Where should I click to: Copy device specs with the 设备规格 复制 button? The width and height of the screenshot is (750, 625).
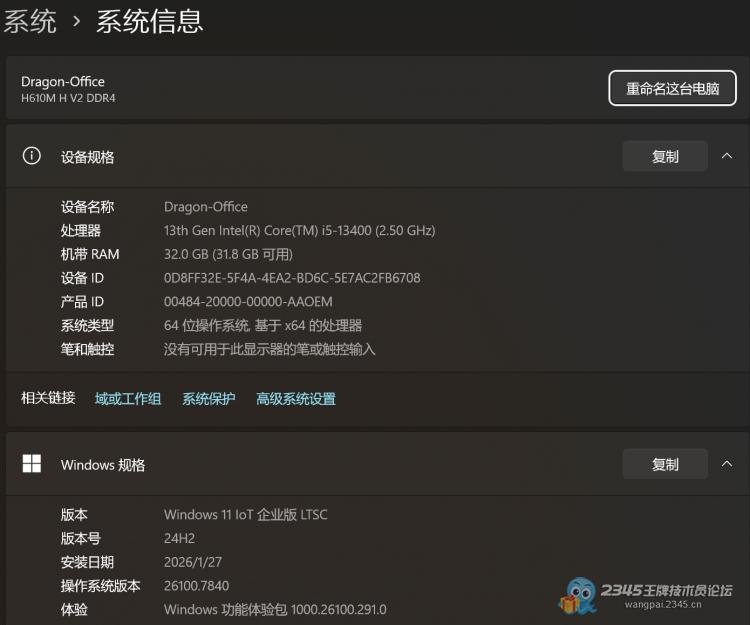(665, 156)
